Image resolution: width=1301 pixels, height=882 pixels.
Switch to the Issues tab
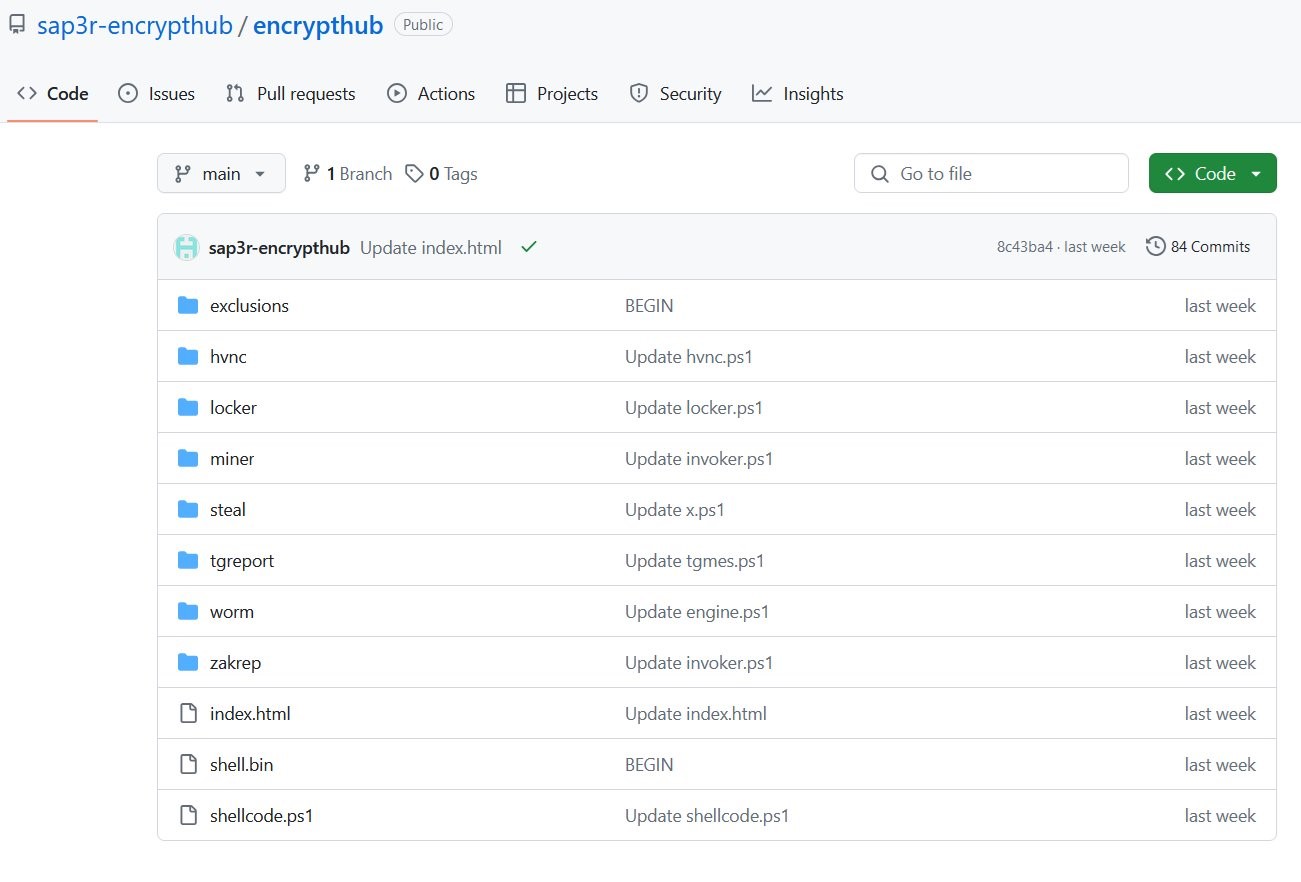tap(157, 94)
